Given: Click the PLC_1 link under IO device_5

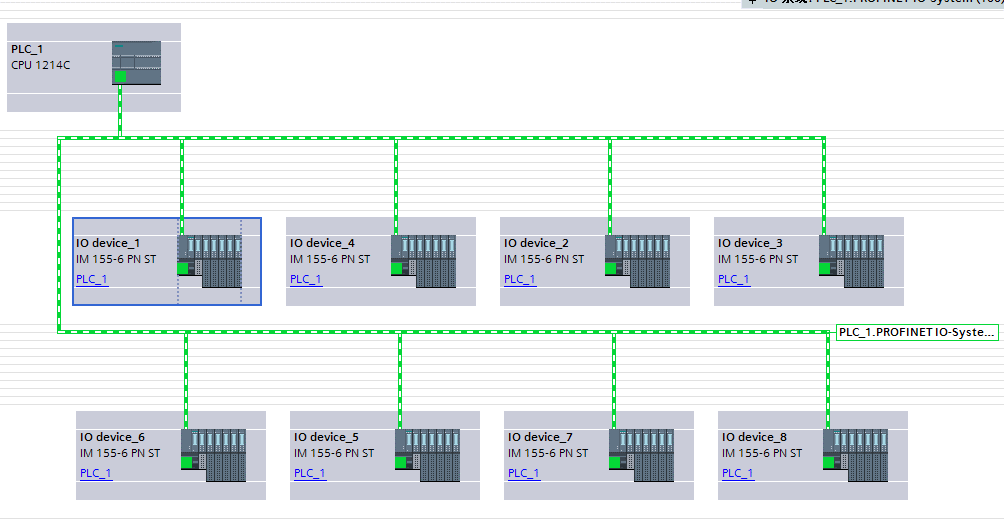Looking at the screenshot, I should [310, 474].
